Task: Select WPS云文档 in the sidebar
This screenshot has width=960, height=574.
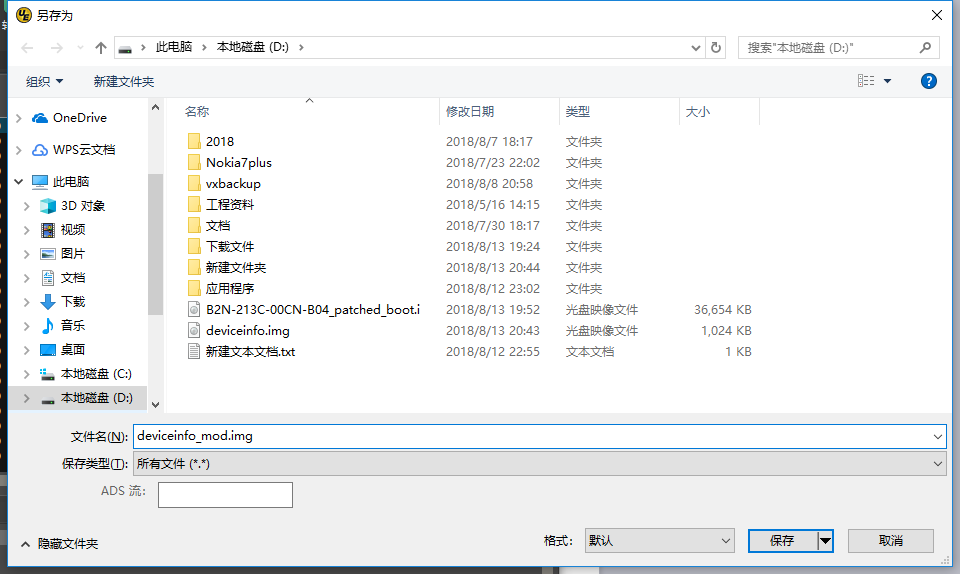Action: 83,150
